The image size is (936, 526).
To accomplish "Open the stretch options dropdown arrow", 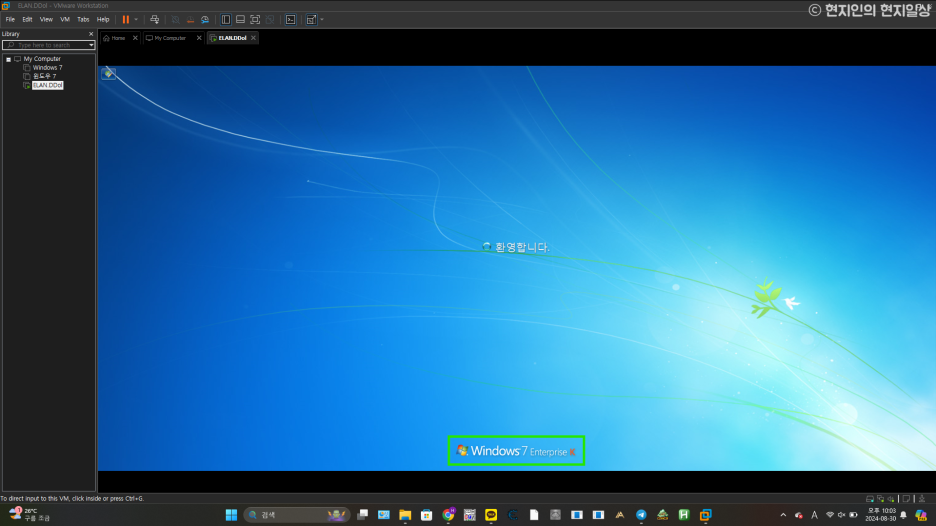I will pos(322,20).
